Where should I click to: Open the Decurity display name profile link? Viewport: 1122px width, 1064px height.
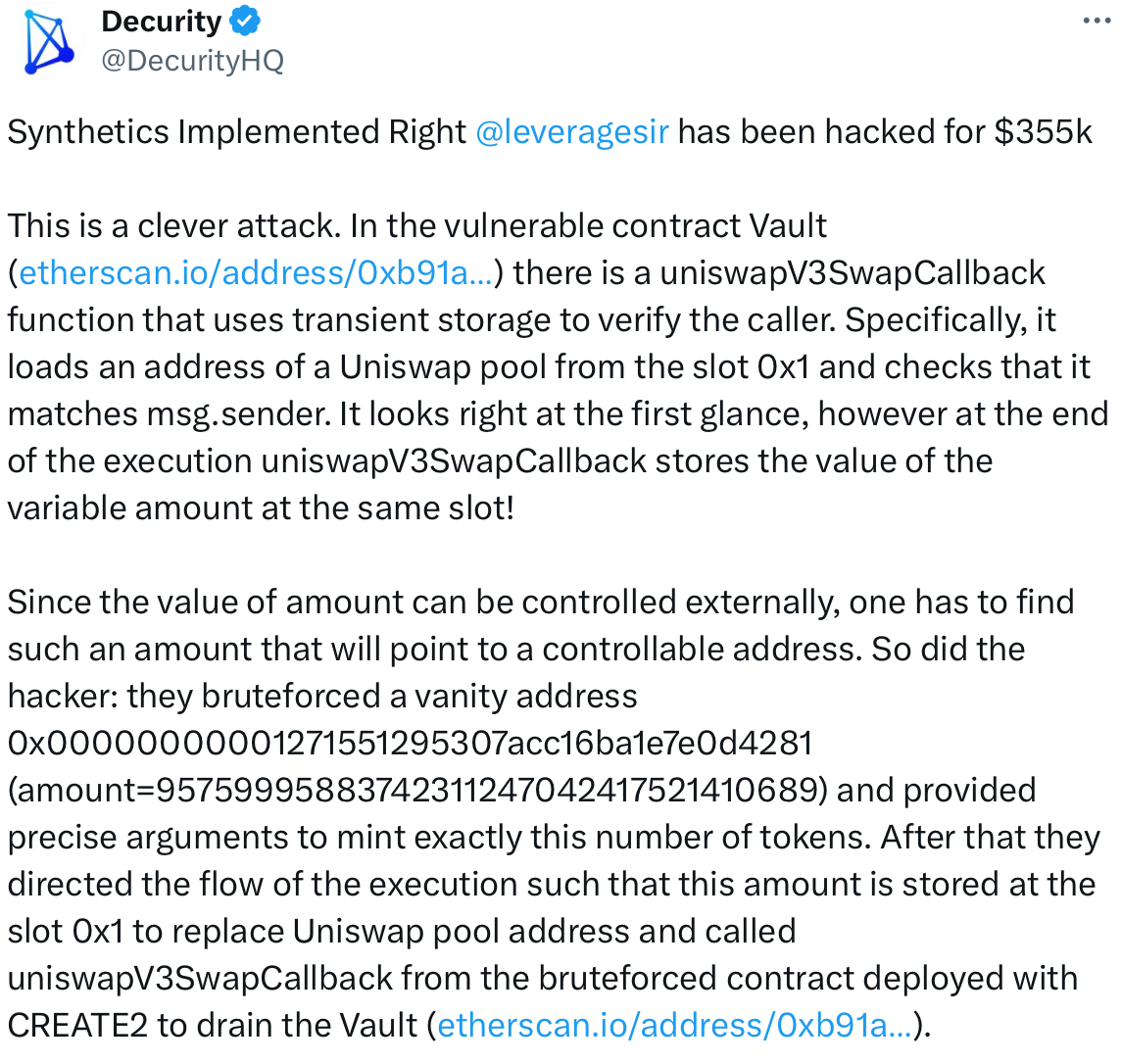tap(162, 22)
